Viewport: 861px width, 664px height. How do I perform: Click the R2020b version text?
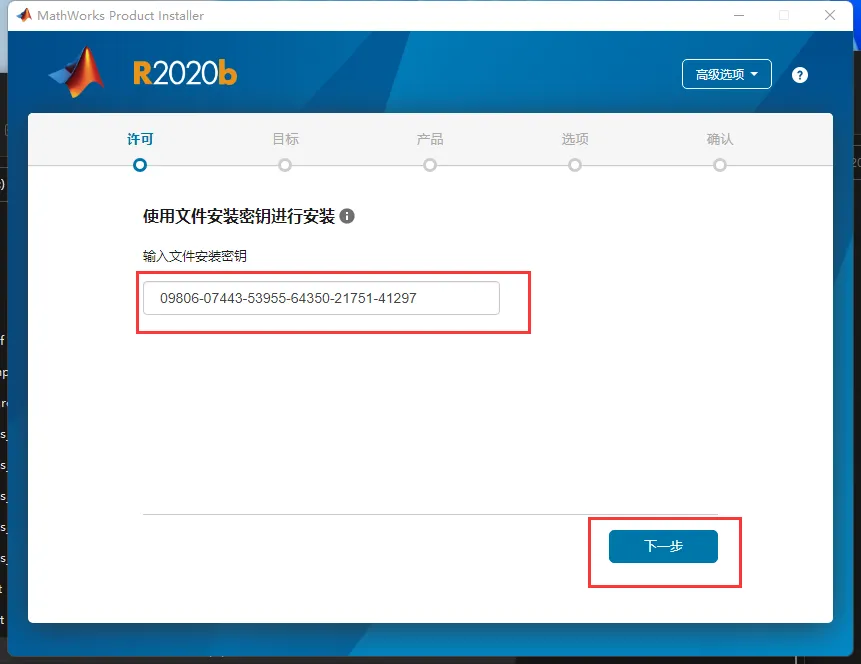[x=185, y=73]
